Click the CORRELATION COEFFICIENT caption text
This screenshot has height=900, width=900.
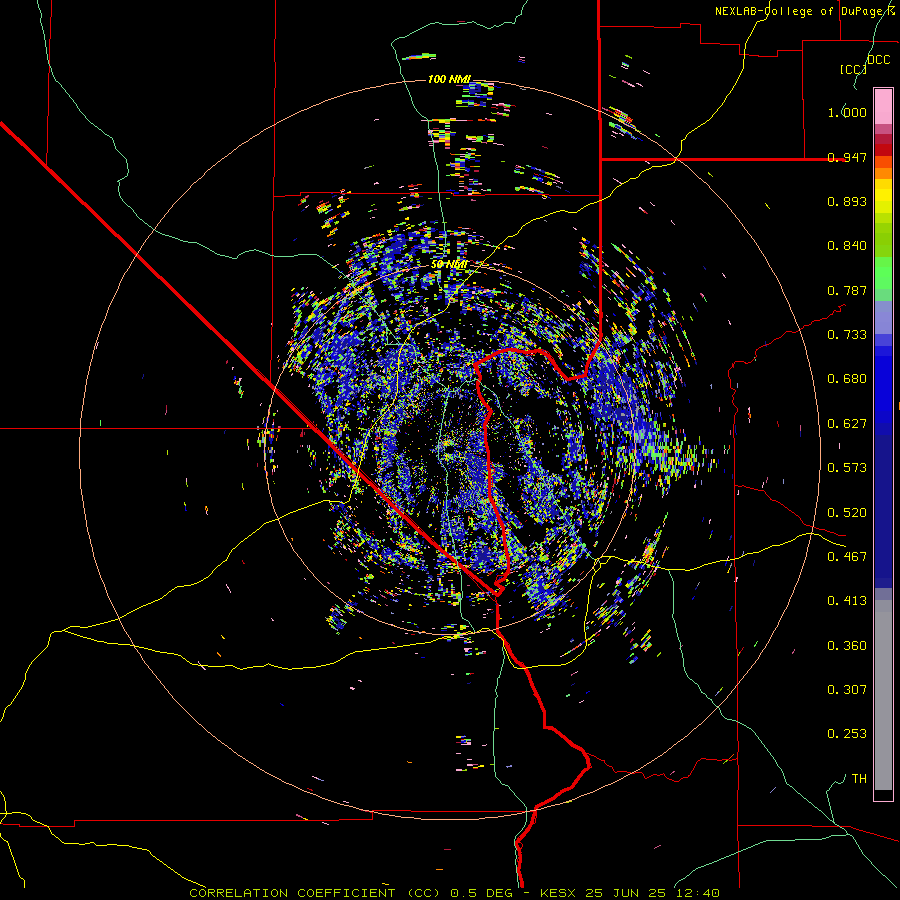(x=292, y=893)
